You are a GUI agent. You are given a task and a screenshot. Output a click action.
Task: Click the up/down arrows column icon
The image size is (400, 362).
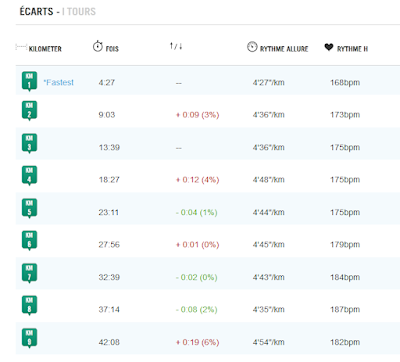176,46
